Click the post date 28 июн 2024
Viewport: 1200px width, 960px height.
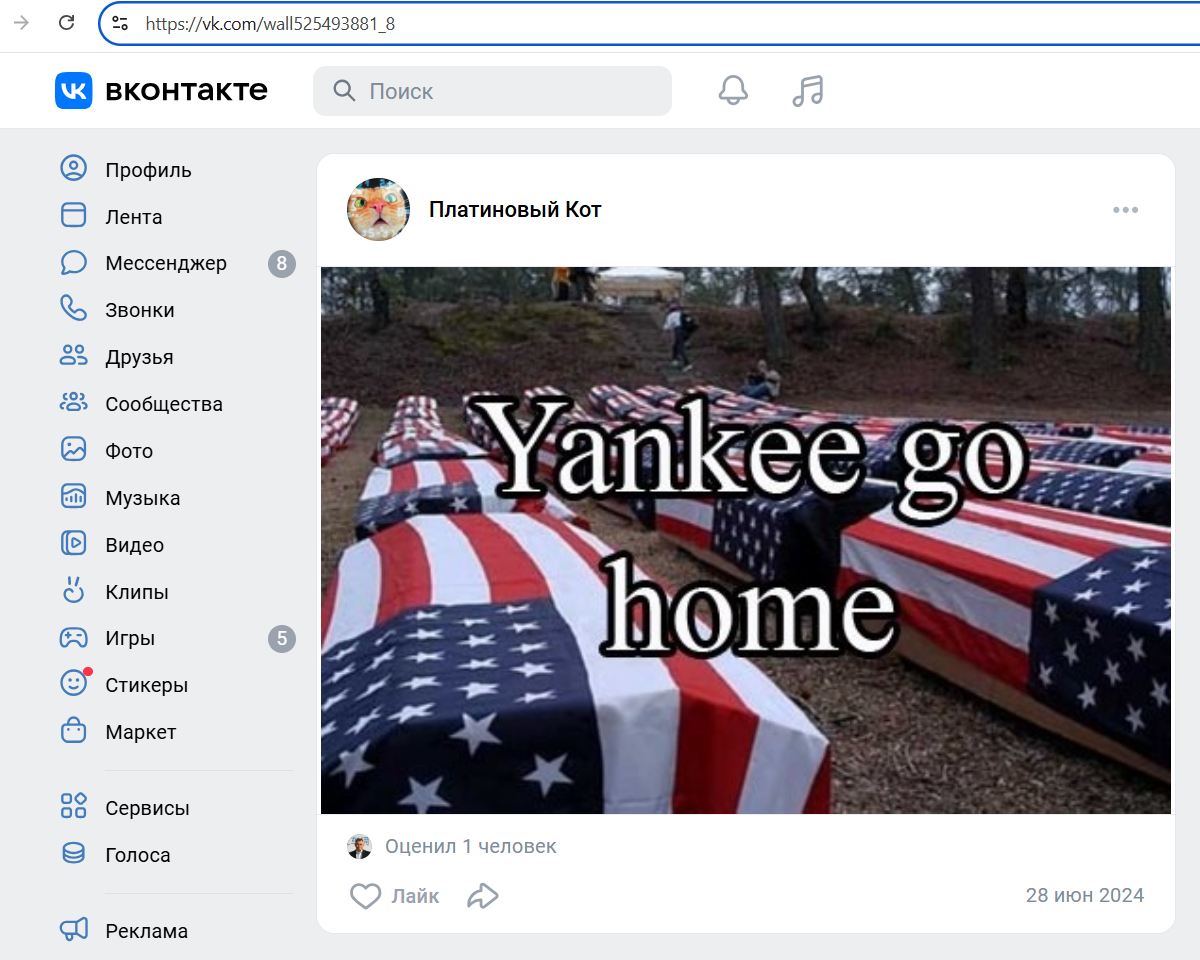coord(1084,895)
